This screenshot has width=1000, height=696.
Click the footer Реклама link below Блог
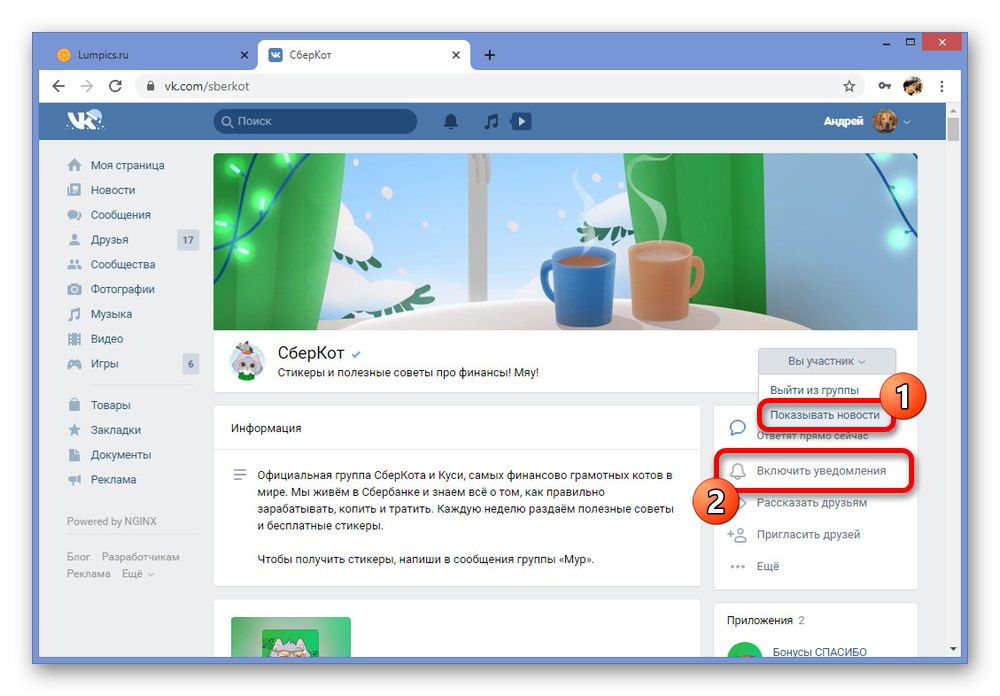pyautogui.click(x=89, y=574)
